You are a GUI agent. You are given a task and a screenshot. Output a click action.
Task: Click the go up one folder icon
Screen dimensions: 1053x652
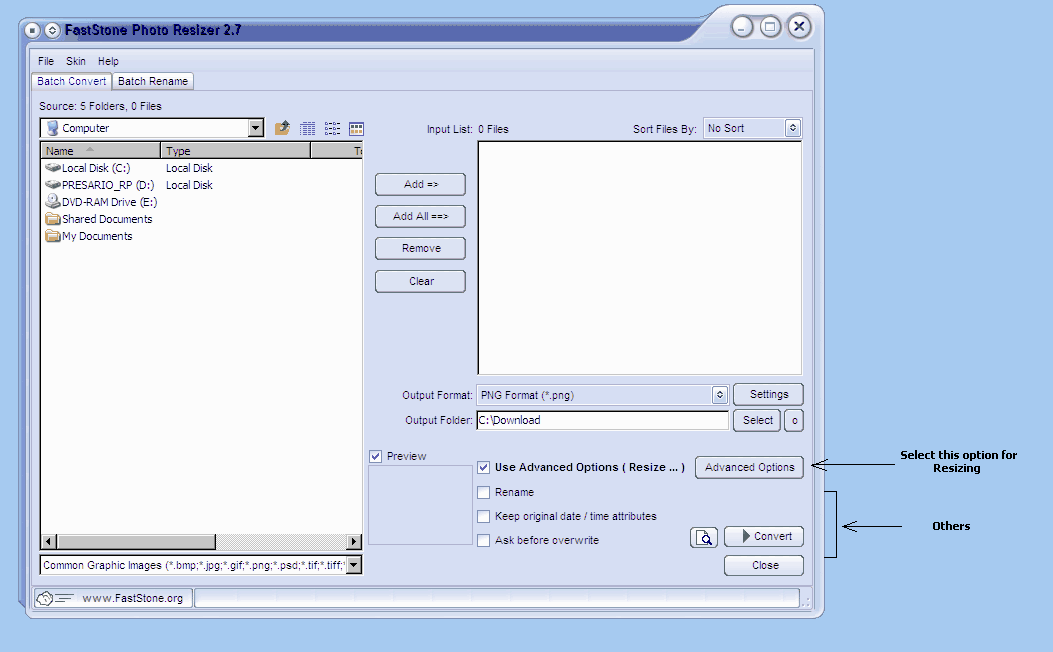pyautogui.click(x=283, y=128)
